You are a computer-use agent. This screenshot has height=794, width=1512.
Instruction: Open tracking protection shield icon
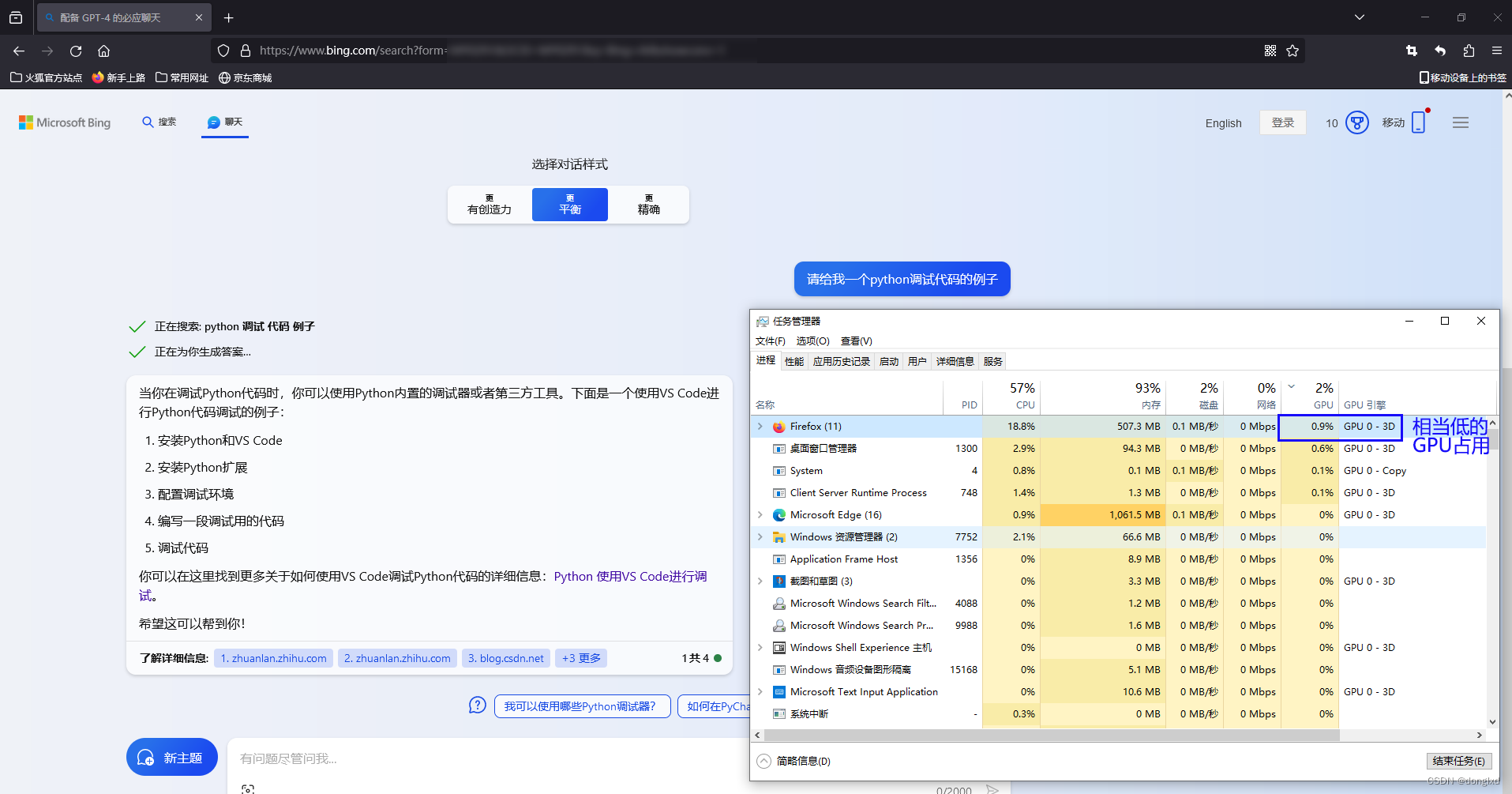223,51
